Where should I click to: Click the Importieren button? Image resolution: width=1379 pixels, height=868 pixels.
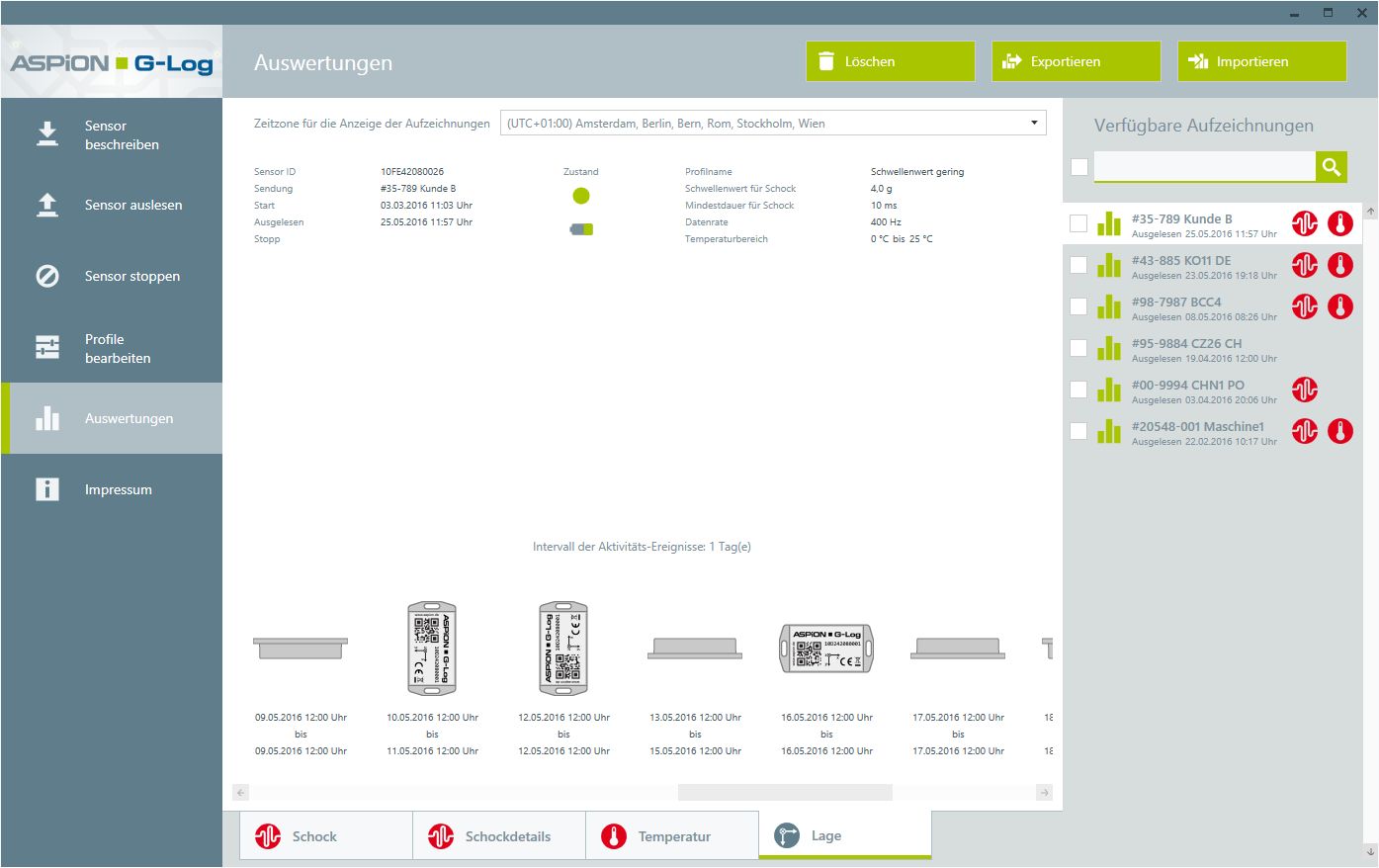(1262, 61)
